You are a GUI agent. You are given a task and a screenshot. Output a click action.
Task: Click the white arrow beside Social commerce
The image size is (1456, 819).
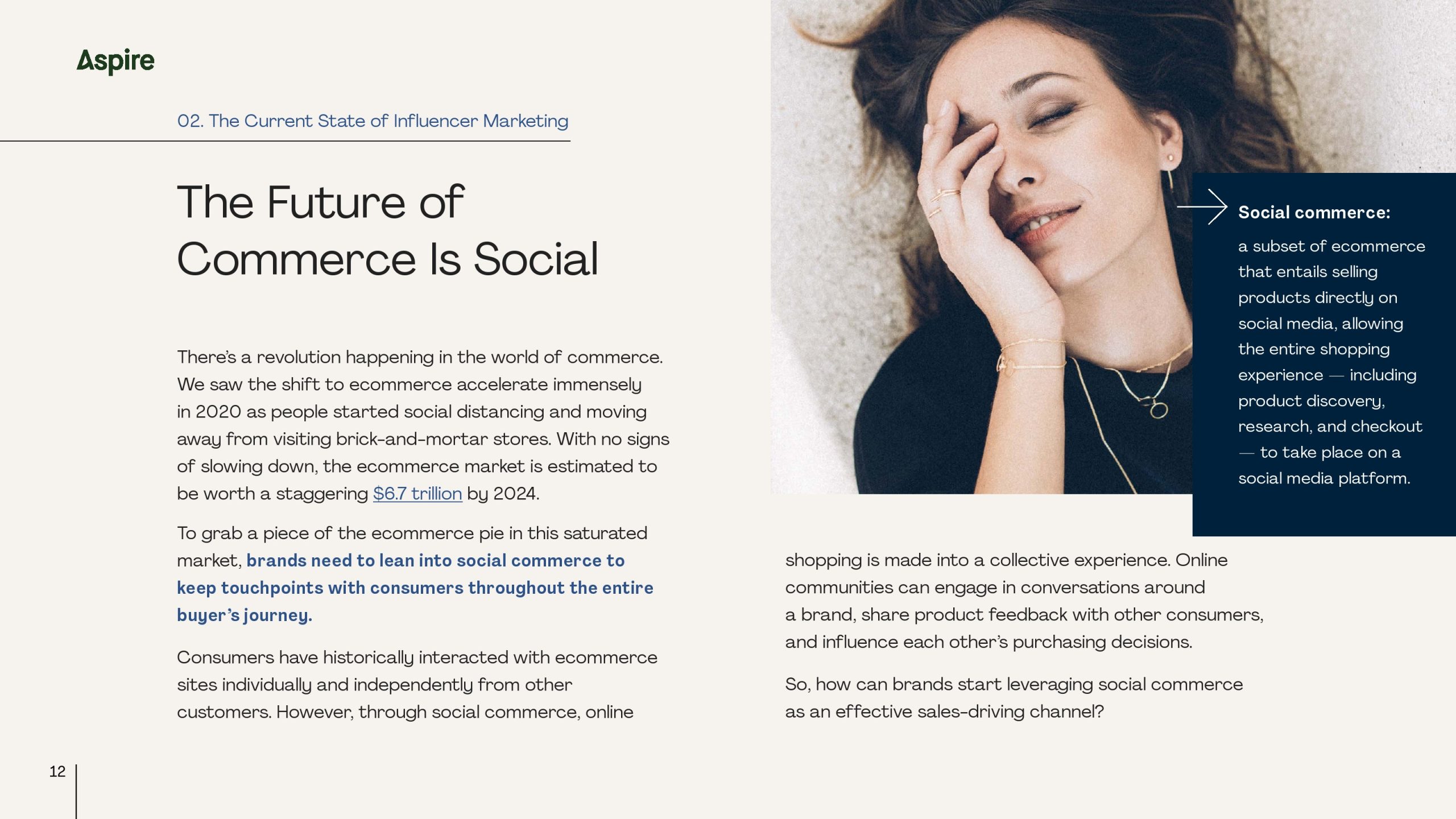click(1202, 207)
